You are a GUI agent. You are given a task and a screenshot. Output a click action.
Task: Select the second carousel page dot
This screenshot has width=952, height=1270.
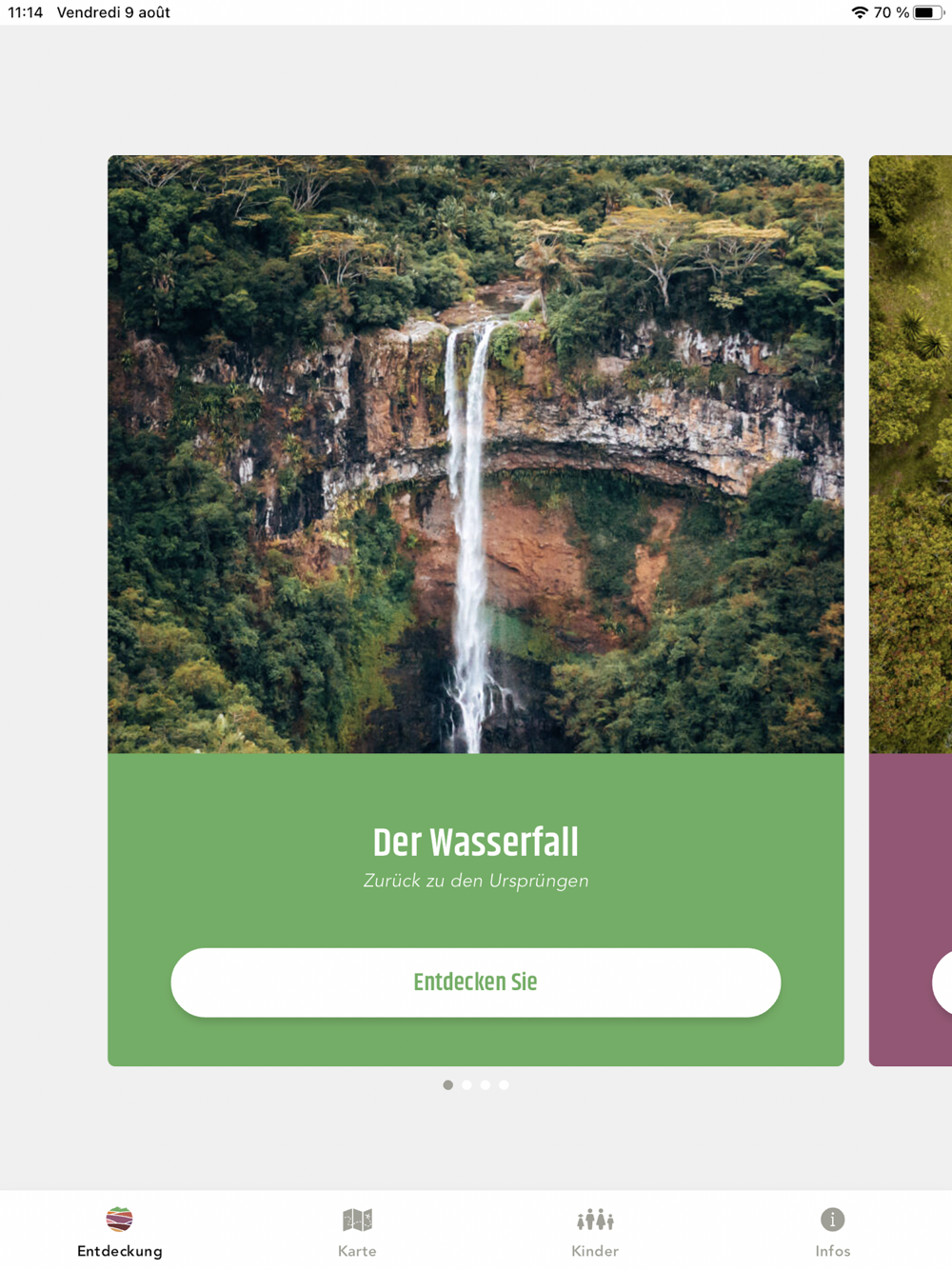[x=466, y=1085]
